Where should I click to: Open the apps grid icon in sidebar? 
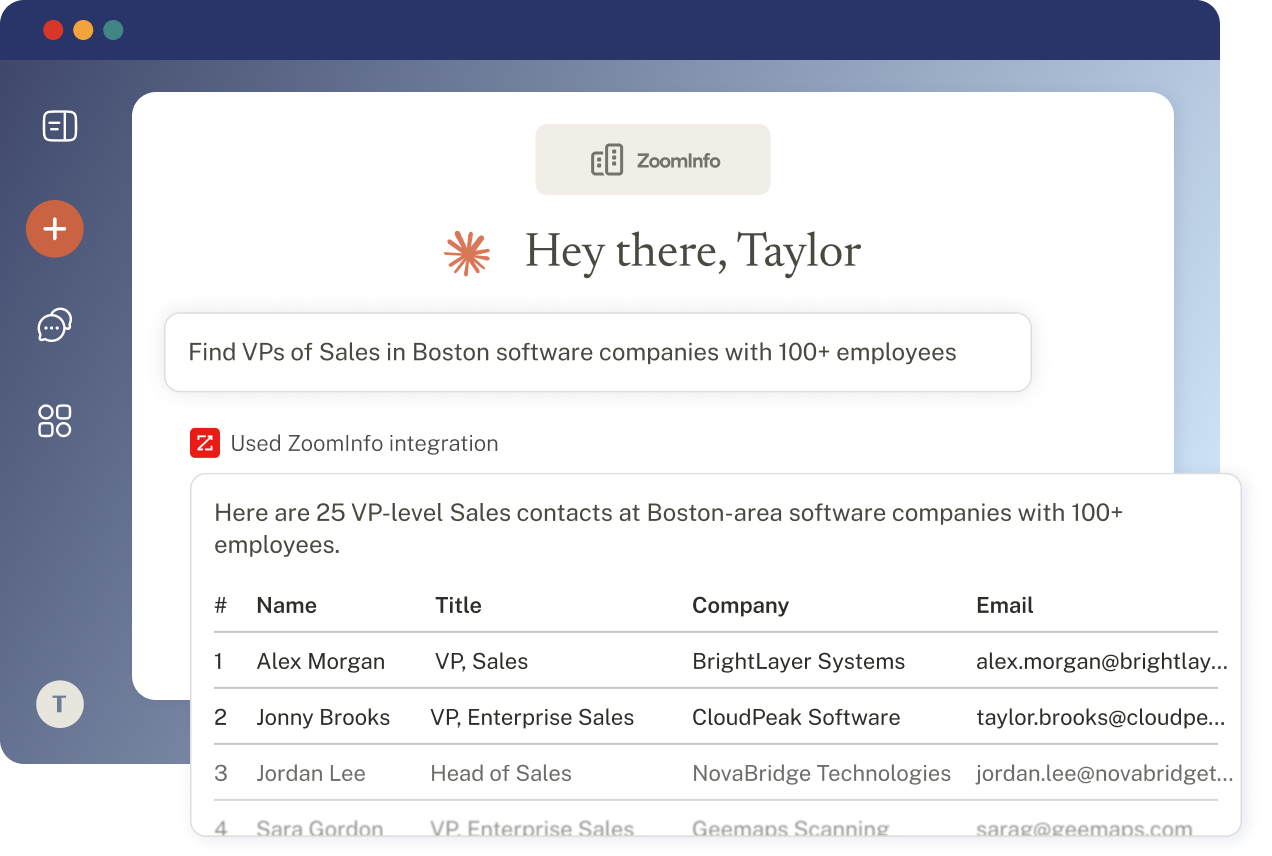(x=55, y=421)
